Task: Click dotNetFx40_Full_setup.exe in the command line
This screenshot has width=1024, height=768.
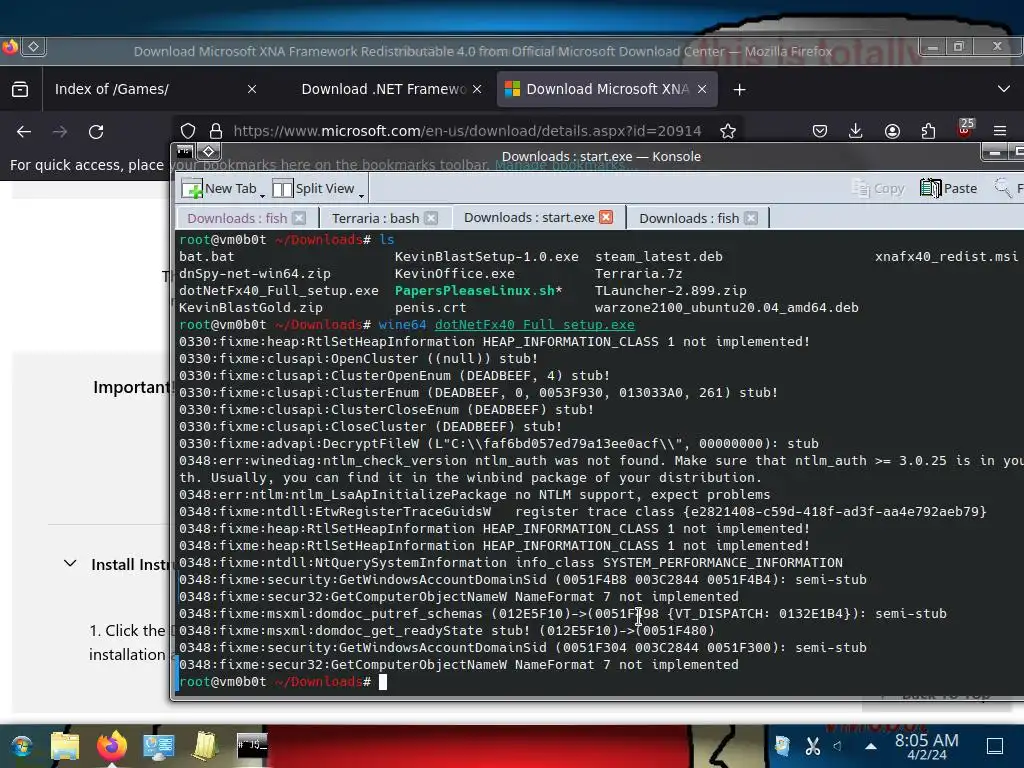Action: tap(534, 325)
